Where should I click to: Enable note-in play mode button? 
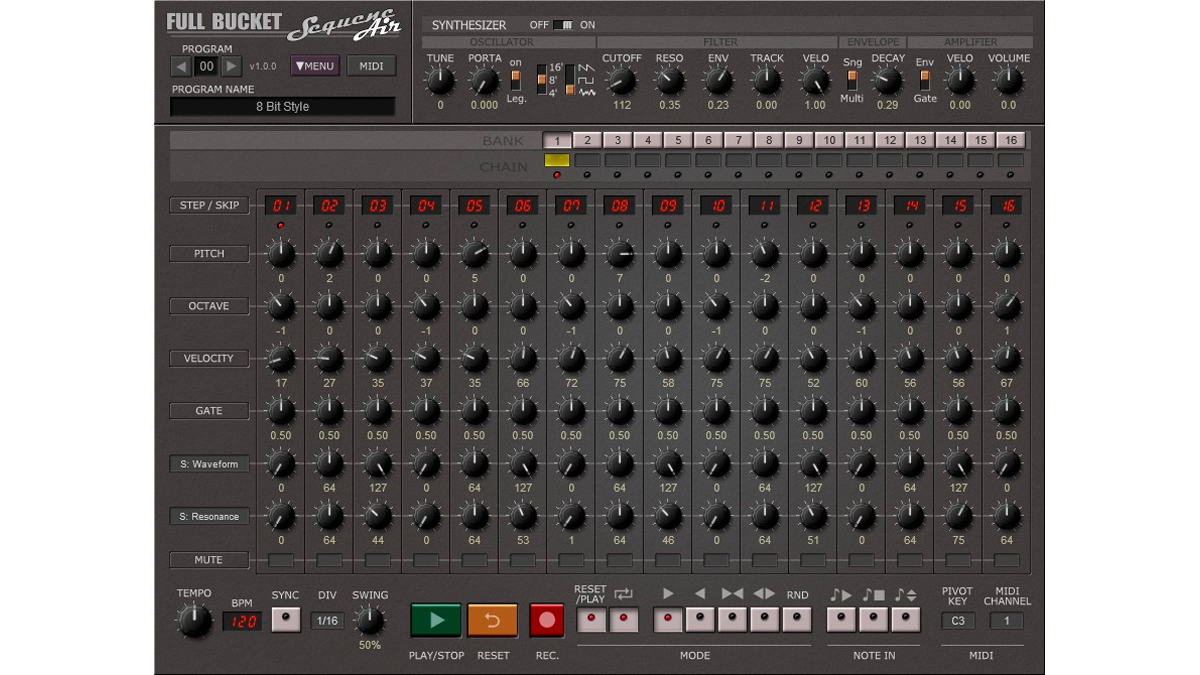click(841, 620)
